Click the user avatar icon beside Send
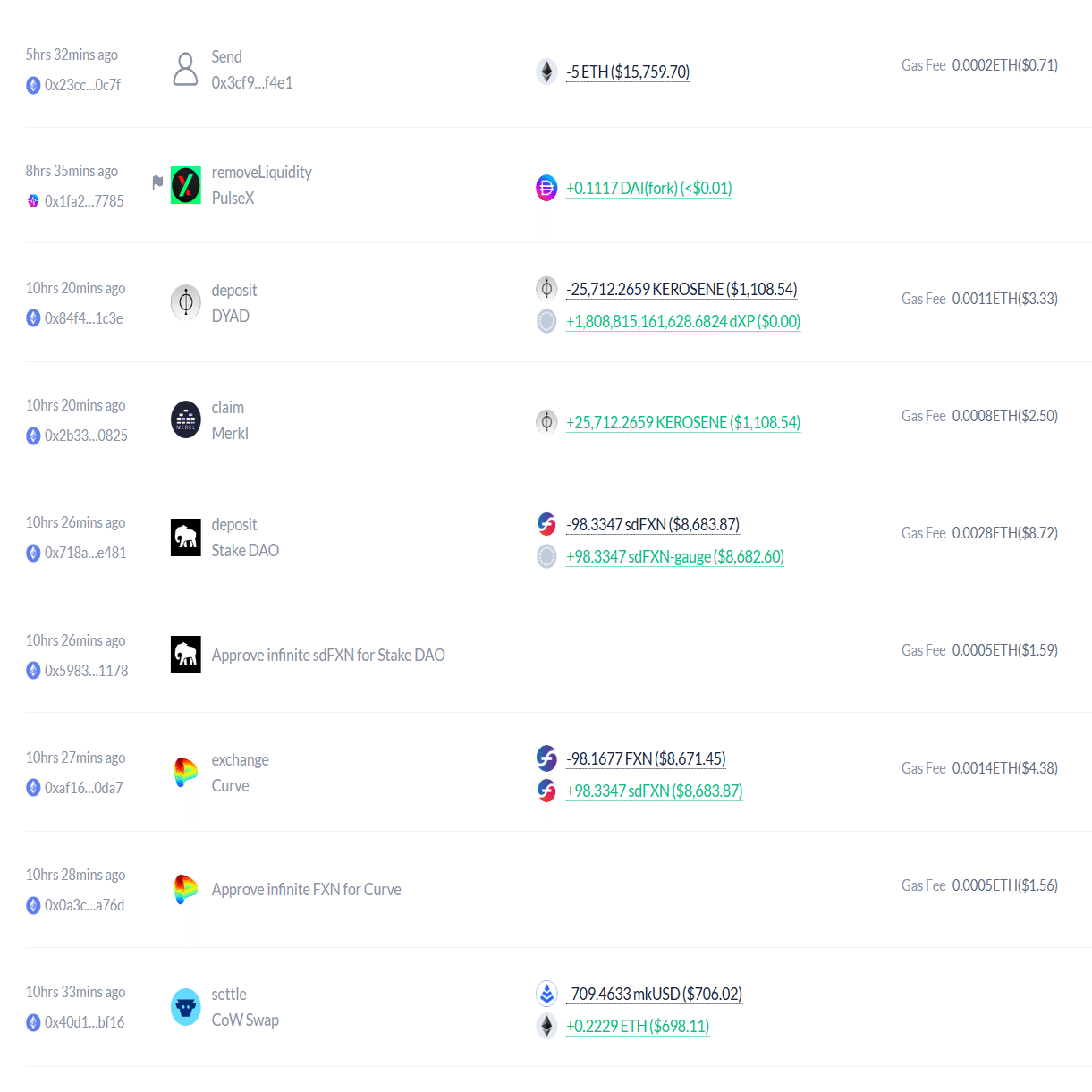Viewport: 1092px width, 1092px height. (x=186, y=69)
